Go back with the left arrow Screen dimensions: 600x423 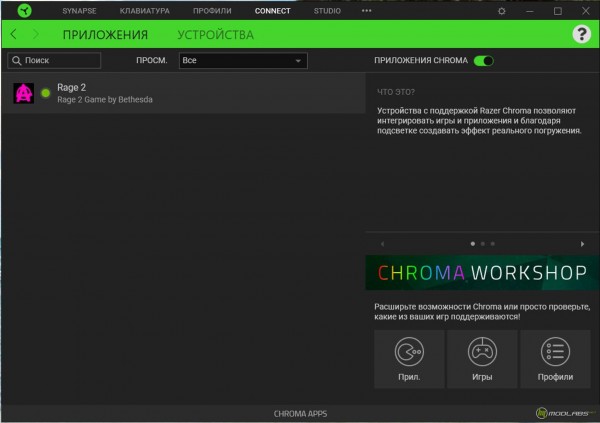point(13,34)
